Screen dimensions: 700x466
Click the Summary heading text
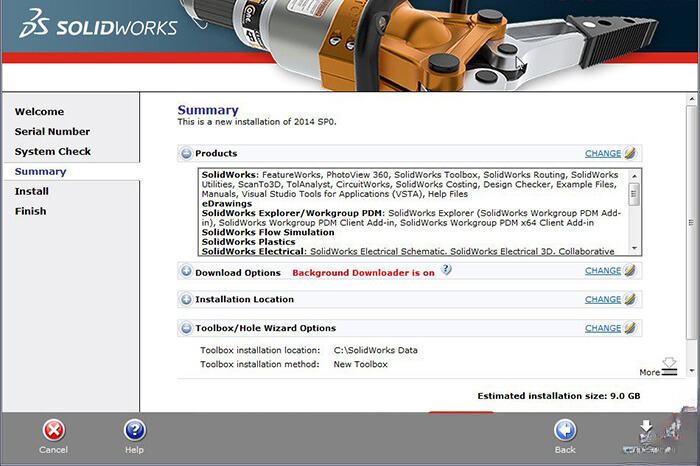tap(208, 110)
